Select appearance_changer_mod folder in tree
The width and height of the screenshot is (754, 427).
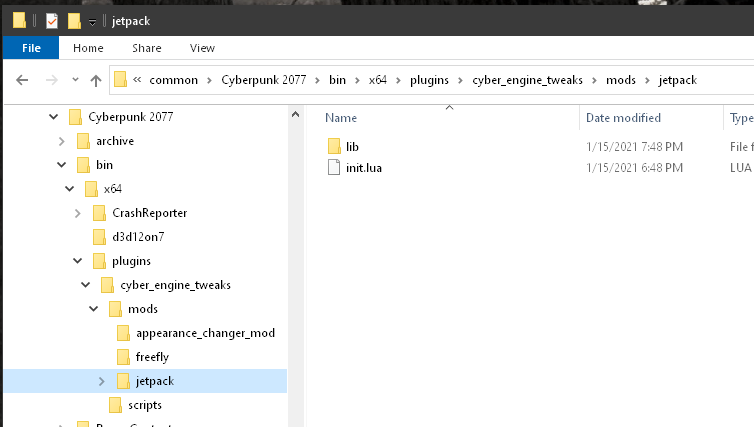[x=204, y=333]
